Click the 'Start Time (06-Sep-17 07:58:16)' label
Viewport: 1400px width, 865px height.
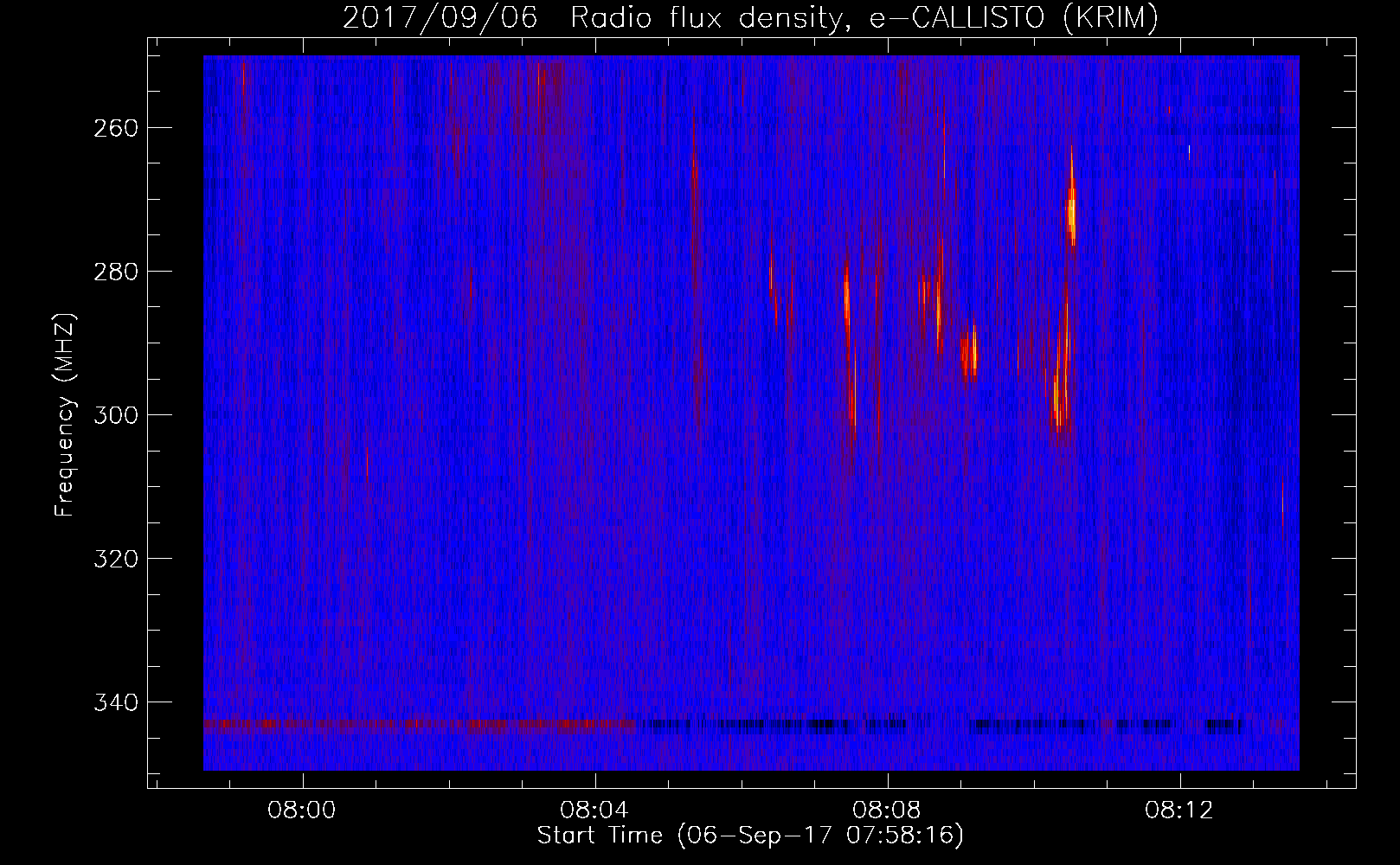[x=750, y=836]
